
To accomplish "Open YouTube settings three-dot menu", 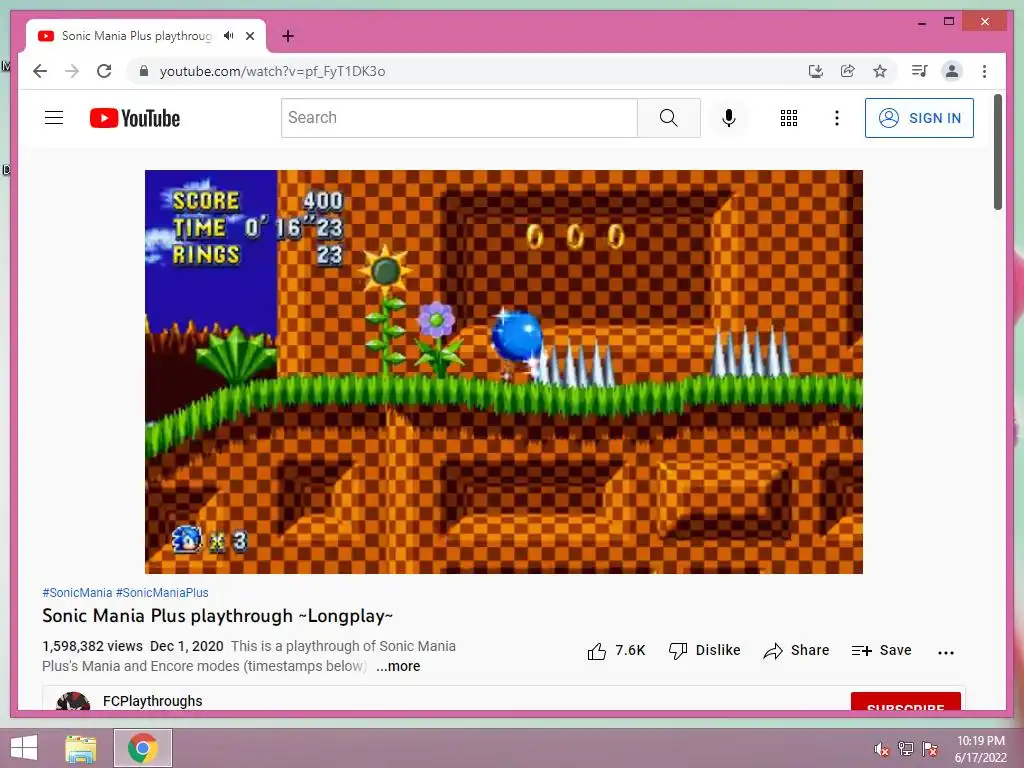I will [837, 118].
